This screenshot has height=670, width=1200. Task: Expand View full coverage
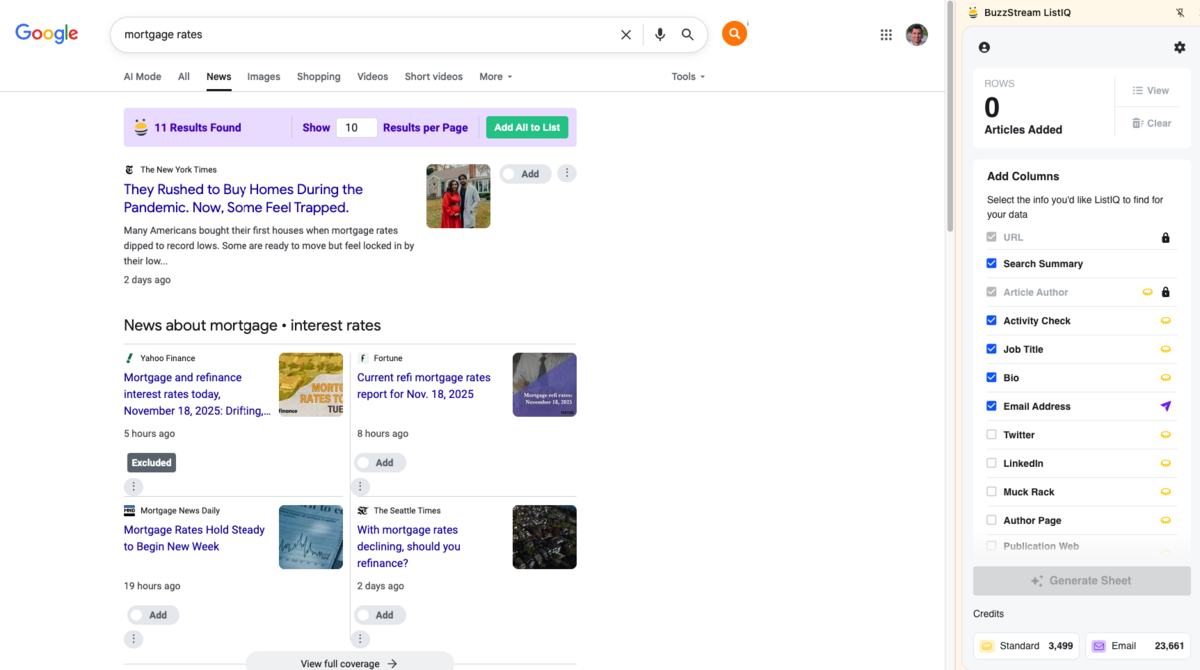tap(349, 663)
